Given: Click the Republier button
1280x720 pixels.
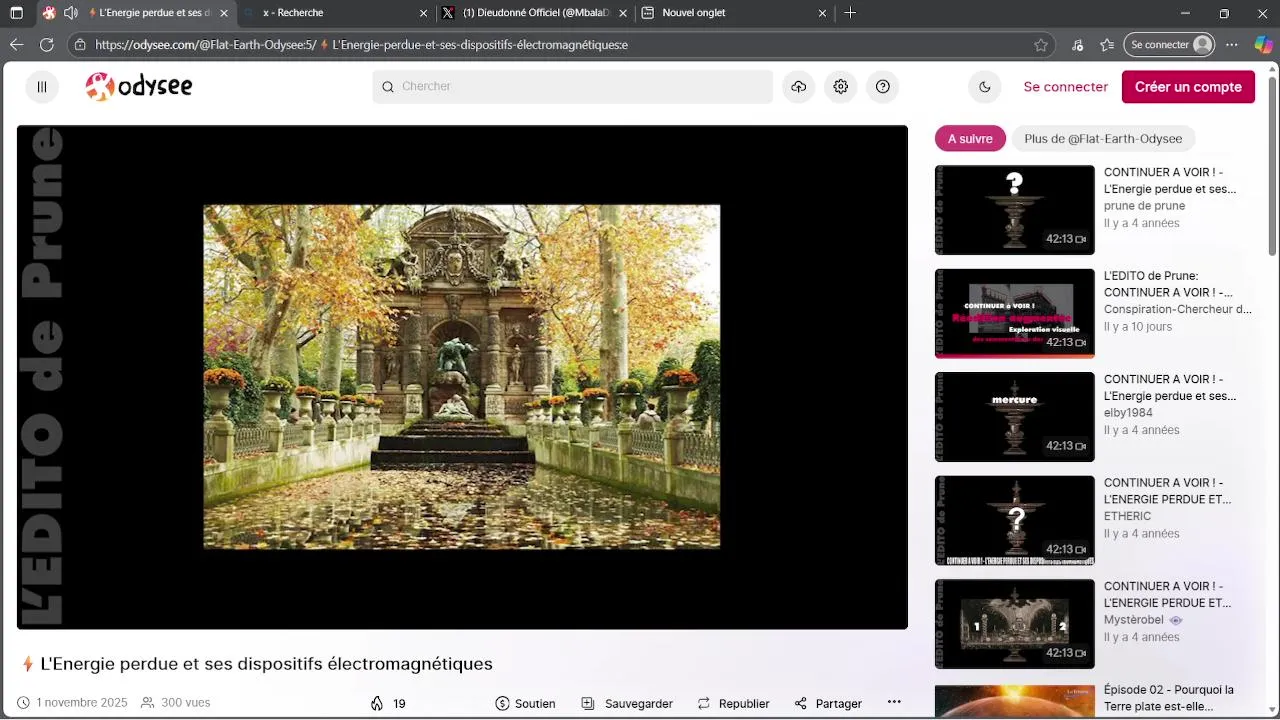Looking at the screenshot, I should (733, 704).
